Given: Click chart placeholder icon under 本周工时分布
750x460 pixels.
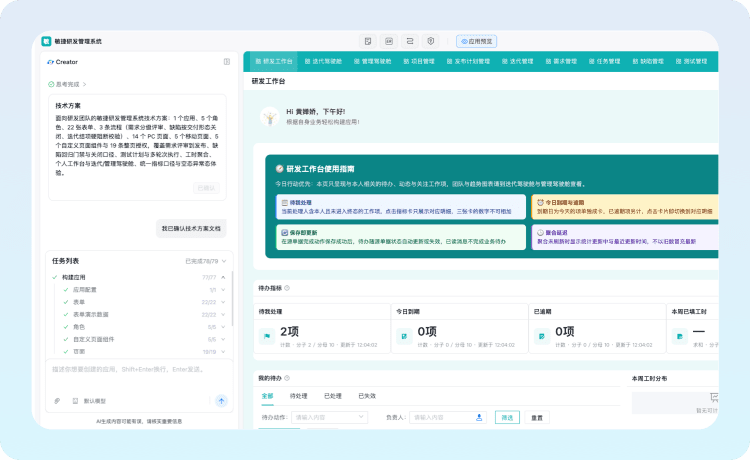Looking at the screenshot, I should pyautogui.click(x=714, y=397).
